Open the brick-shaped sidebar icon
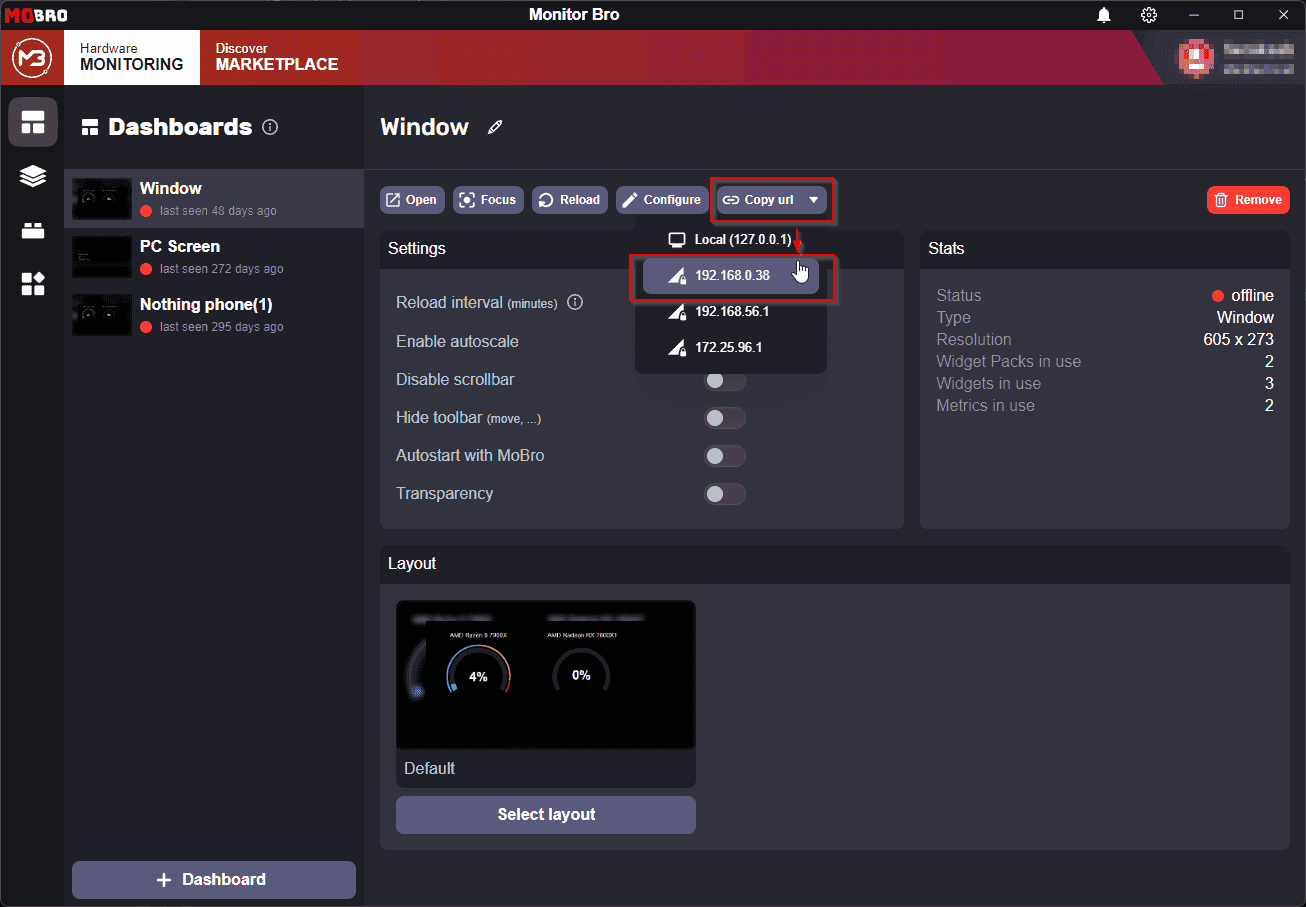 pos(33,231)
